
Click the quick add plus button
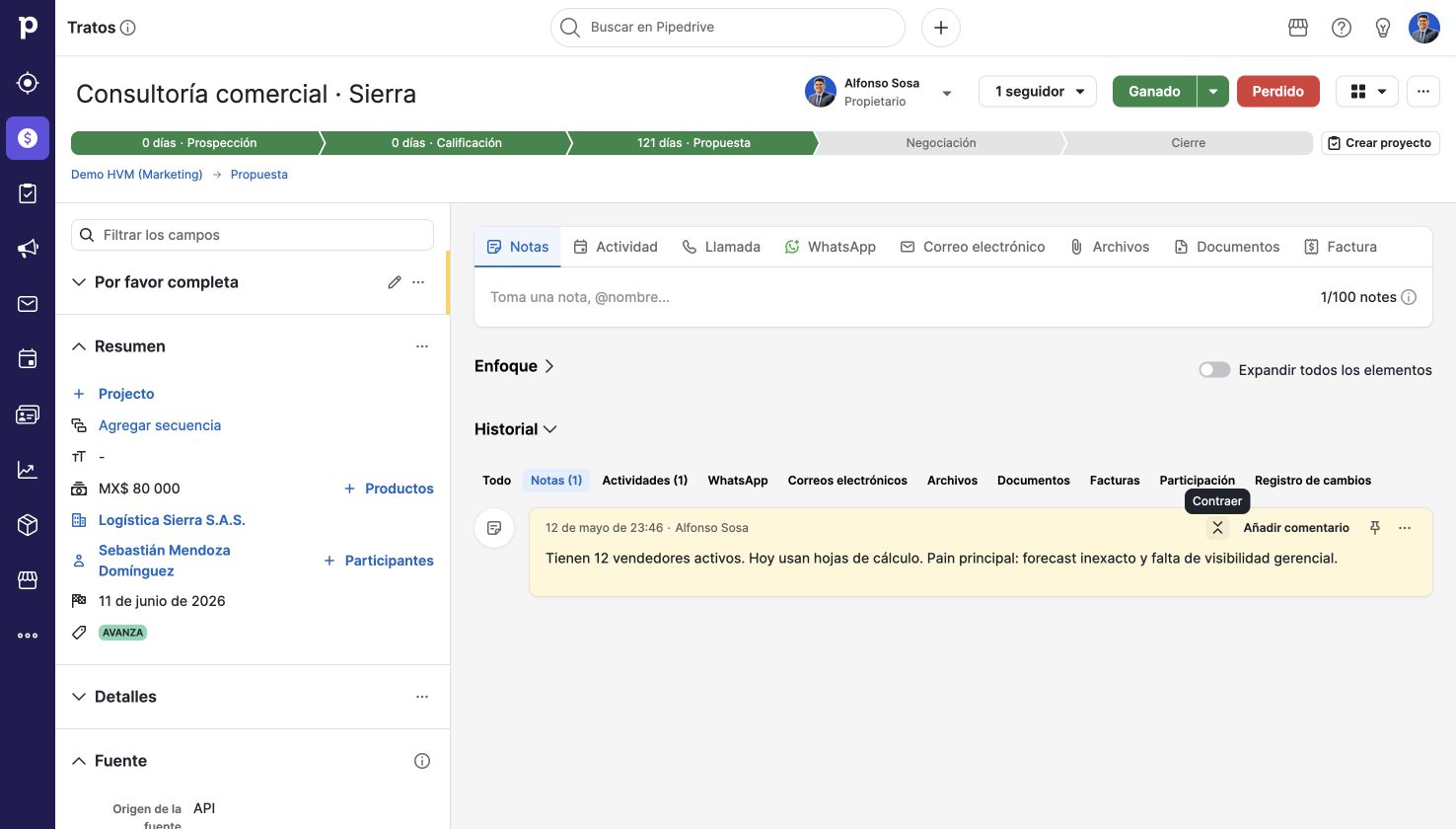point(941,28)
